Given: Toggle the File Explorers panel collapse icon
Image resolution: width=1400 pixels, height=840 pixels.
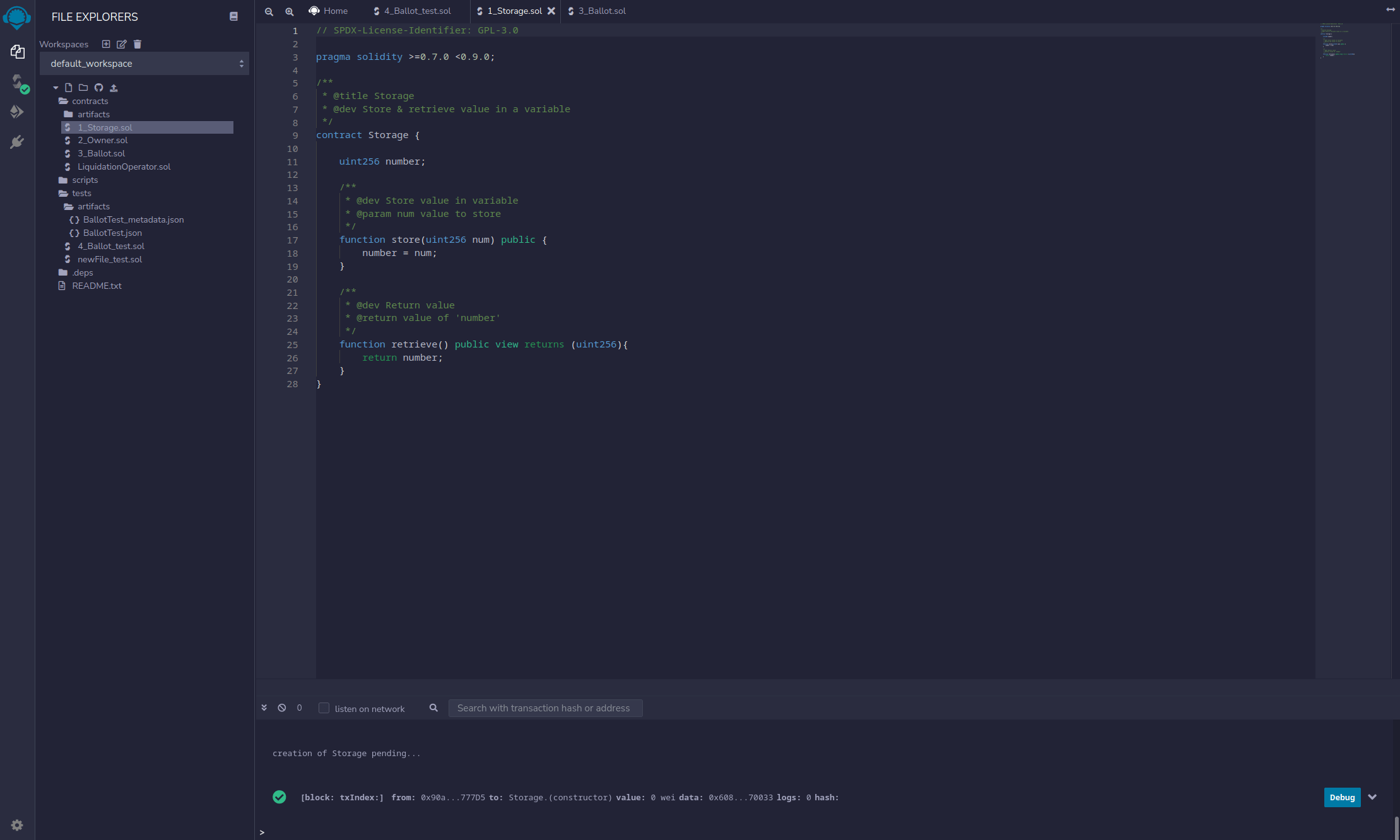Looking at the screenshot, I should 233,16.
